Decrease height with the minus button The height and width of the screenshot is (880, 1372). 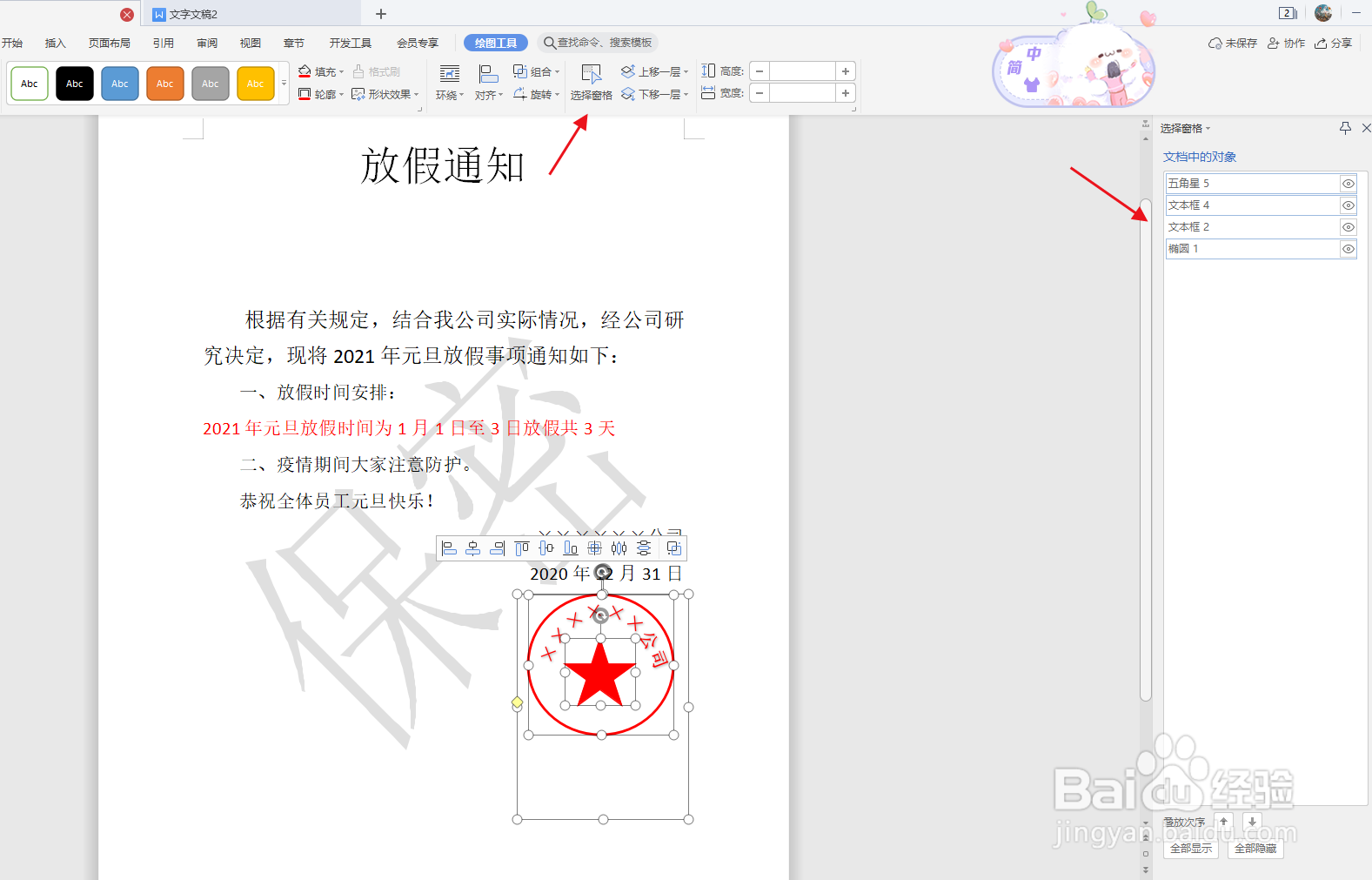point(760,71)
